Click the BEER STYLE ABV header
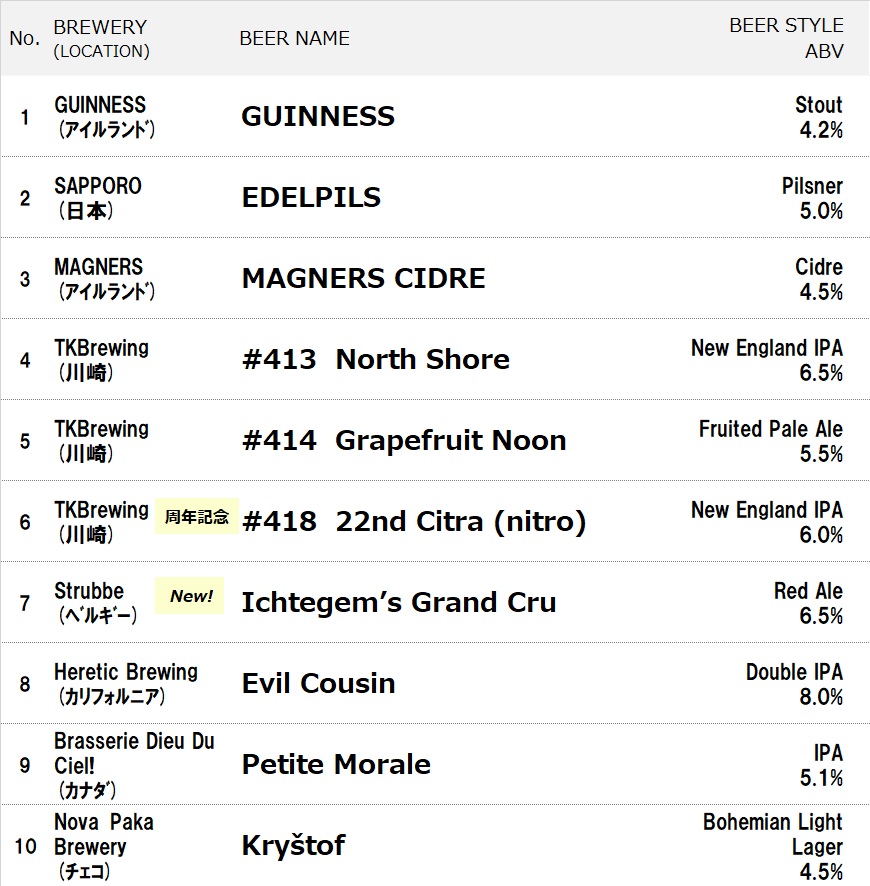This screenshot has height=886, width=870. coord(786,38)
